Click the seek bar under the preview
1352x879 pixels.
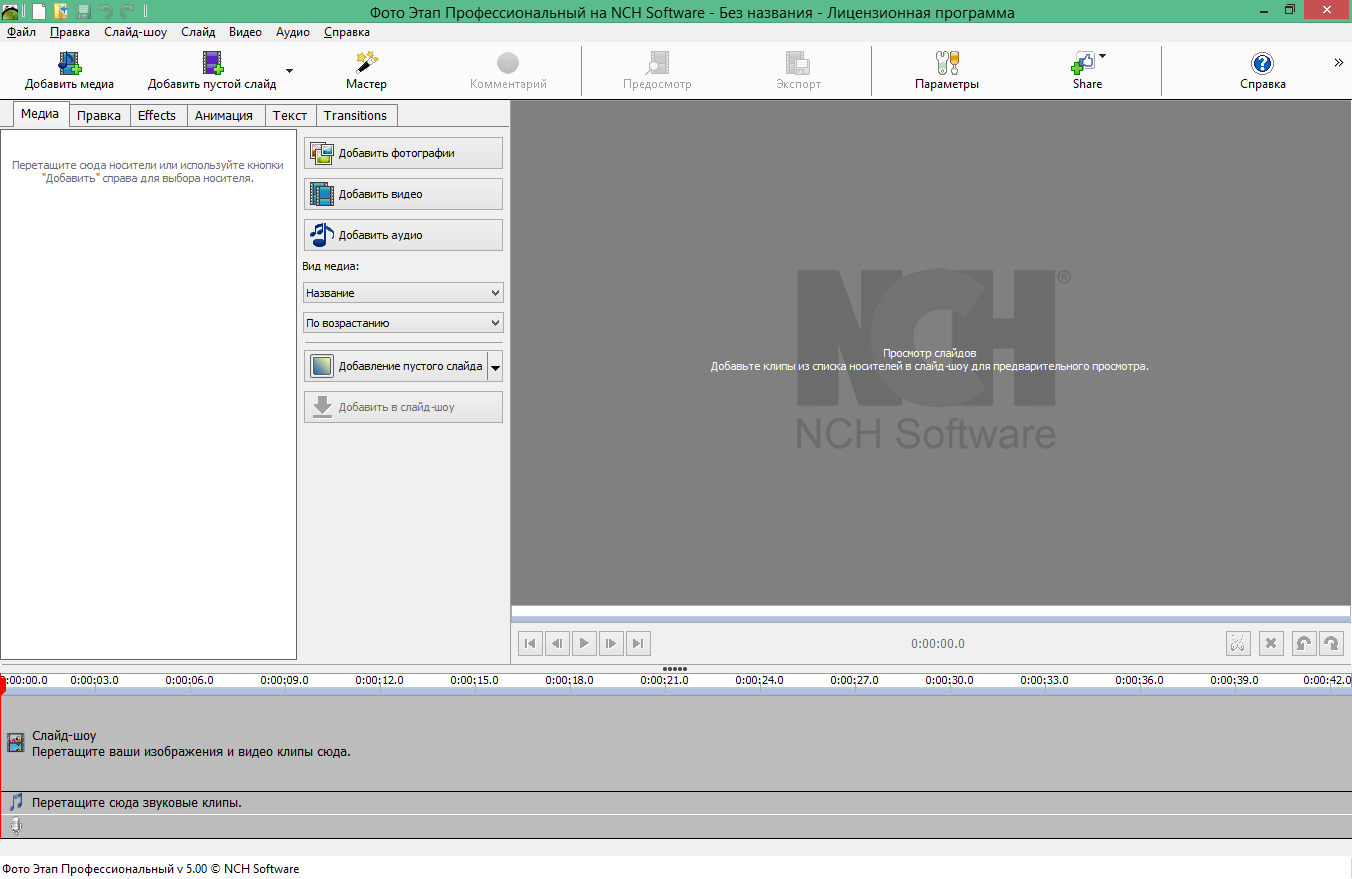coord(930,610)
